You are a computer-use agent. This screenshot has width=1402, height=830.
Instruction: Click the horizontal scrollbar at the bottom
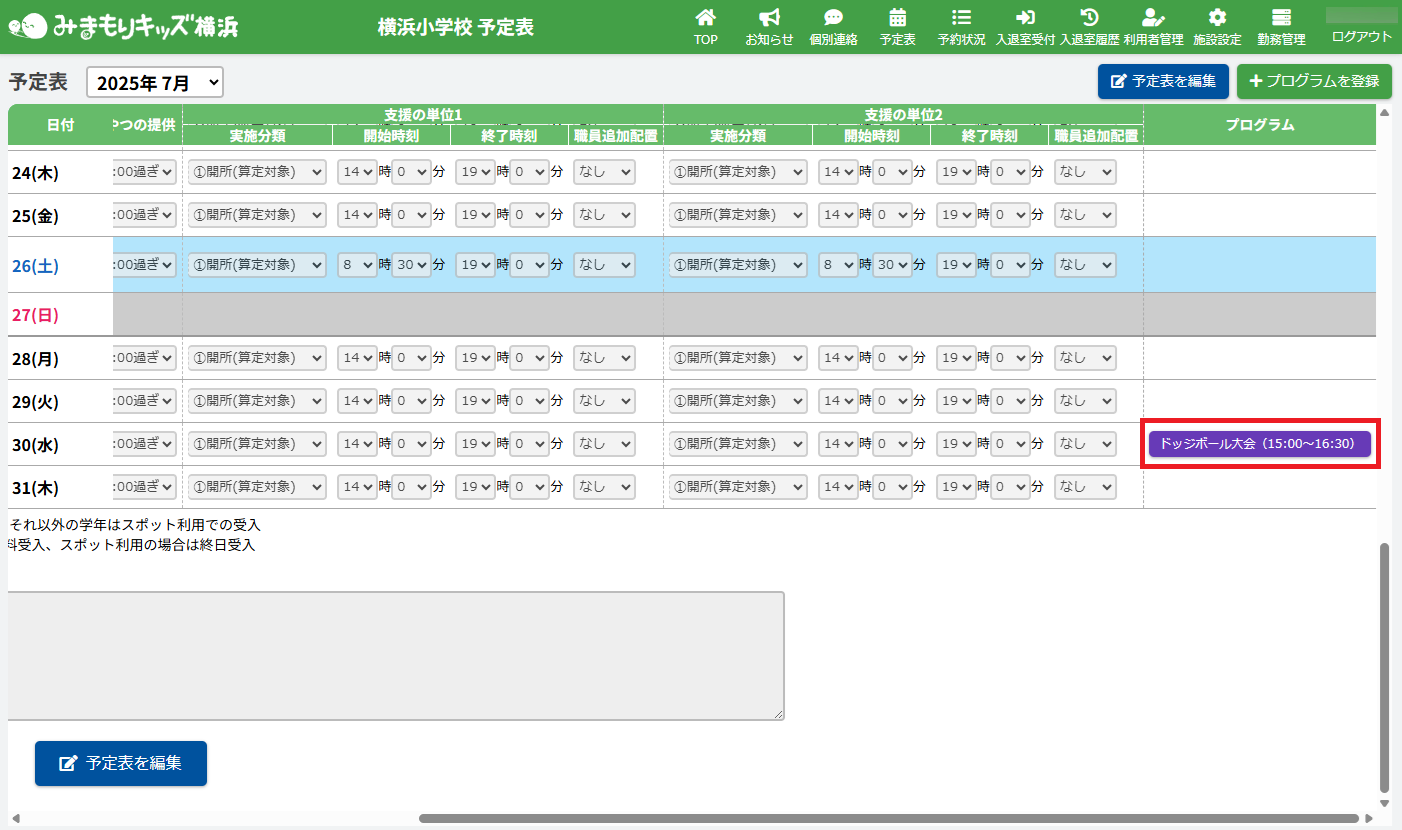(888, 818)
